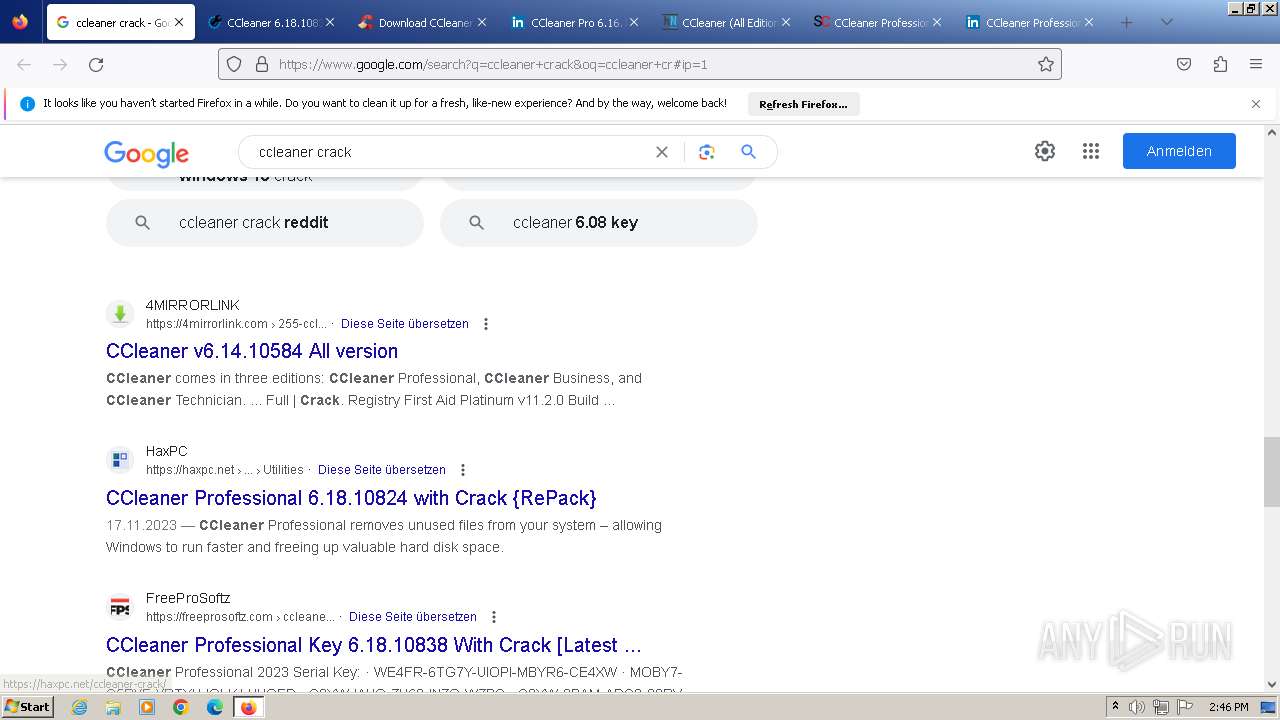Viewport: 1280px width, 720px height.
Task: Focus the Google search input field
Action: [x=450, y=152]
